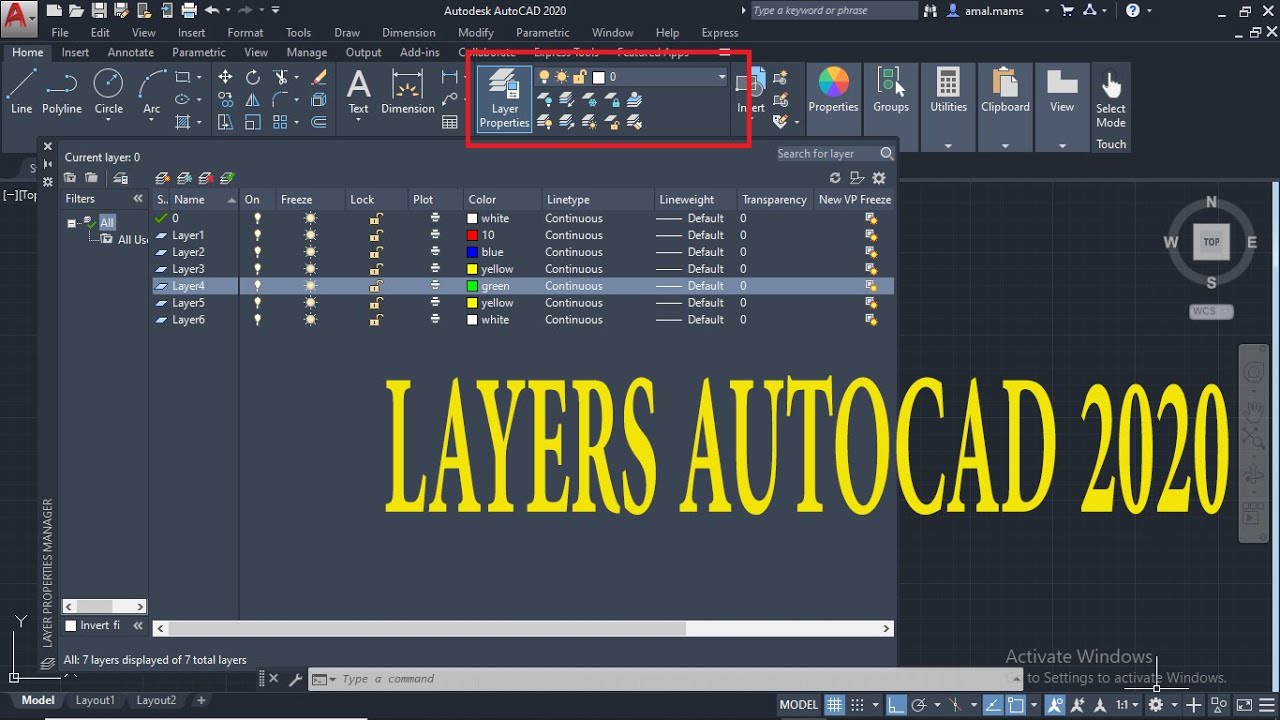Change the red color swatch of Layer1
The width and height of the screenshot is (1280, 720).
(x=472, y=235)
